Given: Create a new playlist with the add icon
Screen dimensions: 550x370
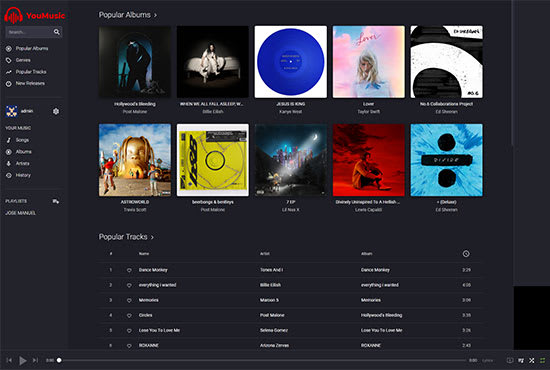Looking at the screenshot, I should click(55, 201).
